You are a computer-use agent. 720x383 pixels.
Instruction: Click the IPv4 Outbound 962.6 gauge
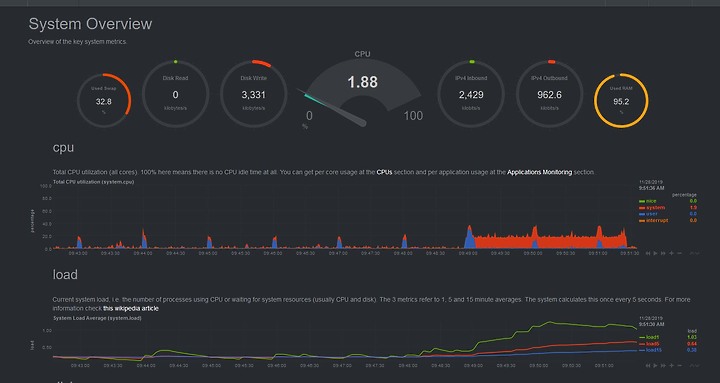550,95
